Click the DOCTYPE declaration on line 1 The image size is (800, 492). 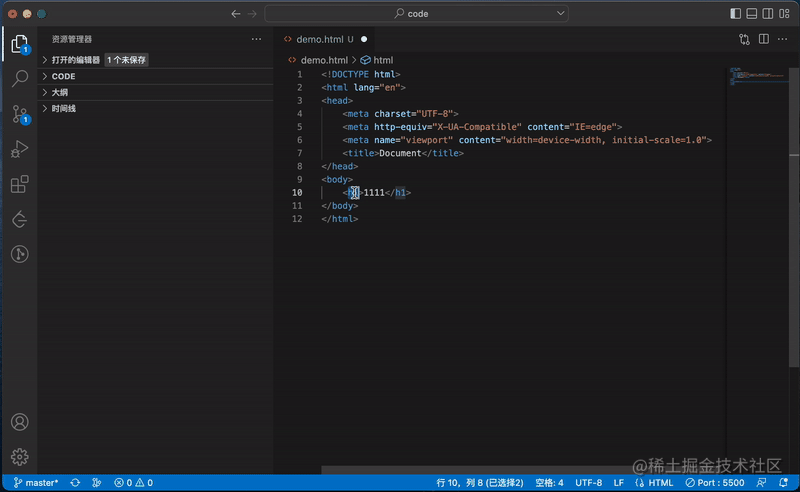click(361, 75)
